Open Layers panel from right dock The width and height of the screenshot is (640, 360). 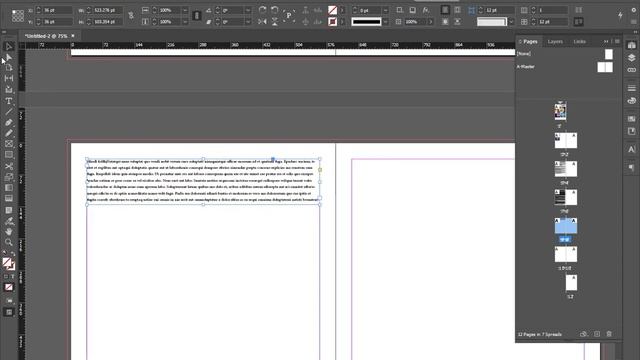click(631, 58)
